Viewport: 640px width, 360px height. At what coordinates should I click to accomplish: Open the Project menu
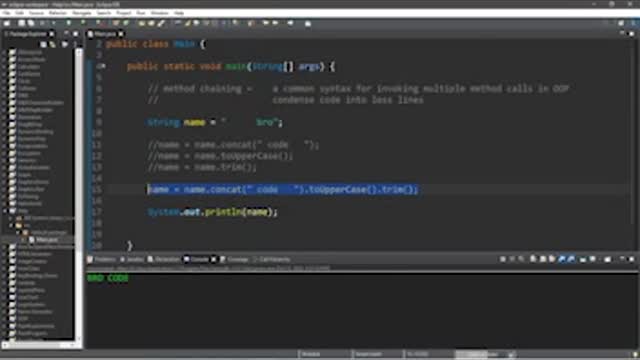pos(123,13)
